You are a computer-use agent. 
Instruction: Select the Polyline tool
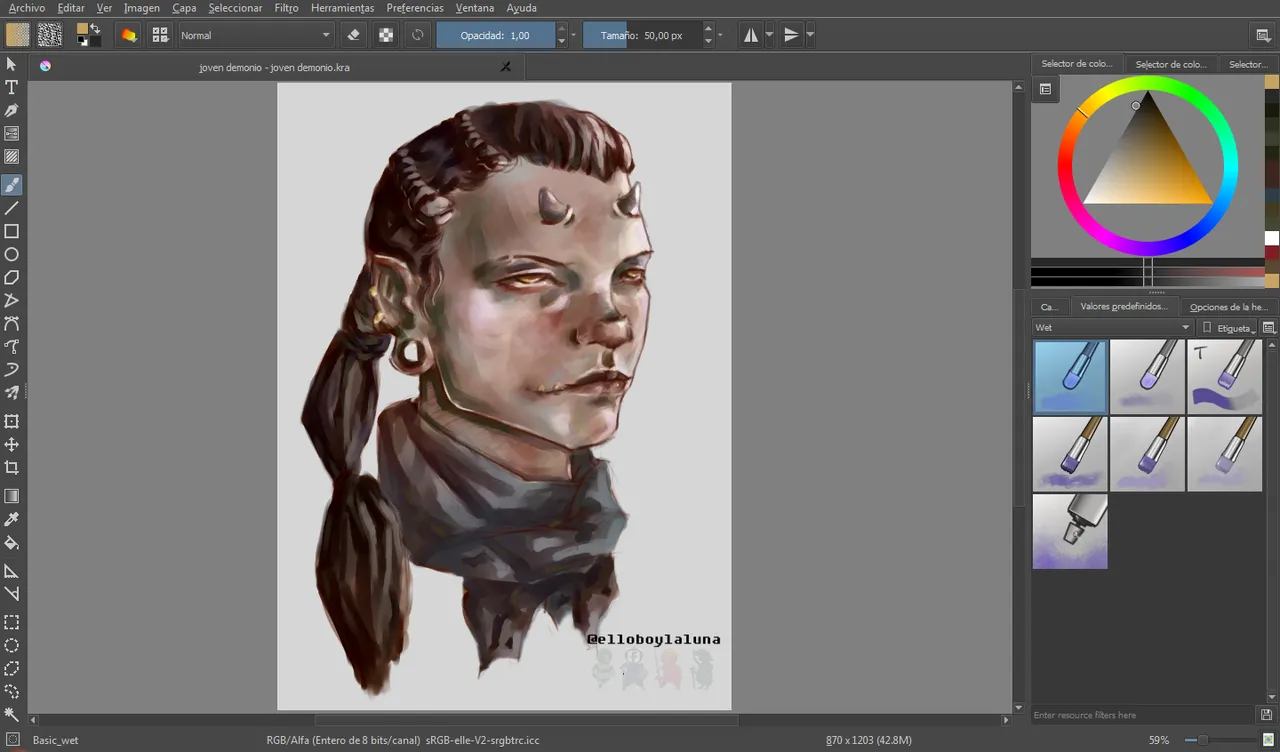12,300
